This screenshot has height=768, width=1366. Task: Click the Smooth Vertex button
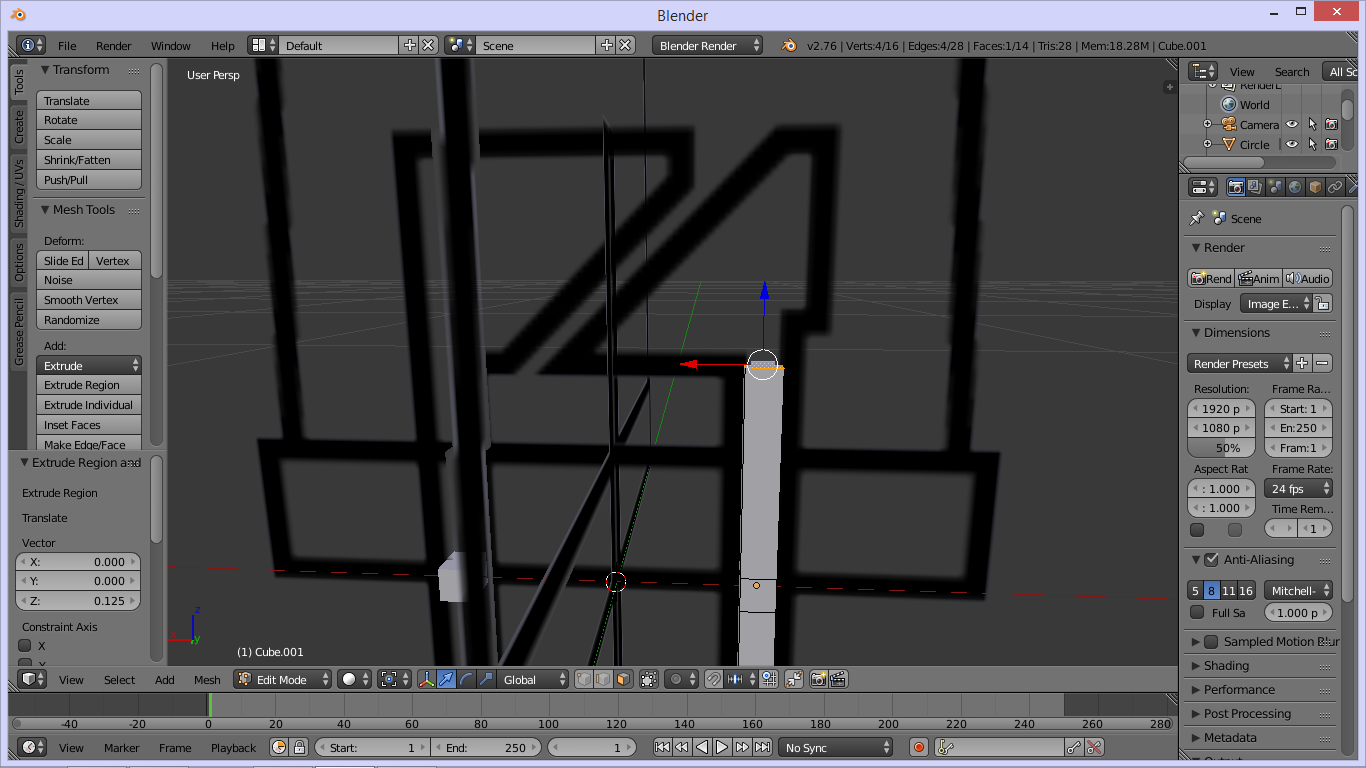(x=89, y=300)
